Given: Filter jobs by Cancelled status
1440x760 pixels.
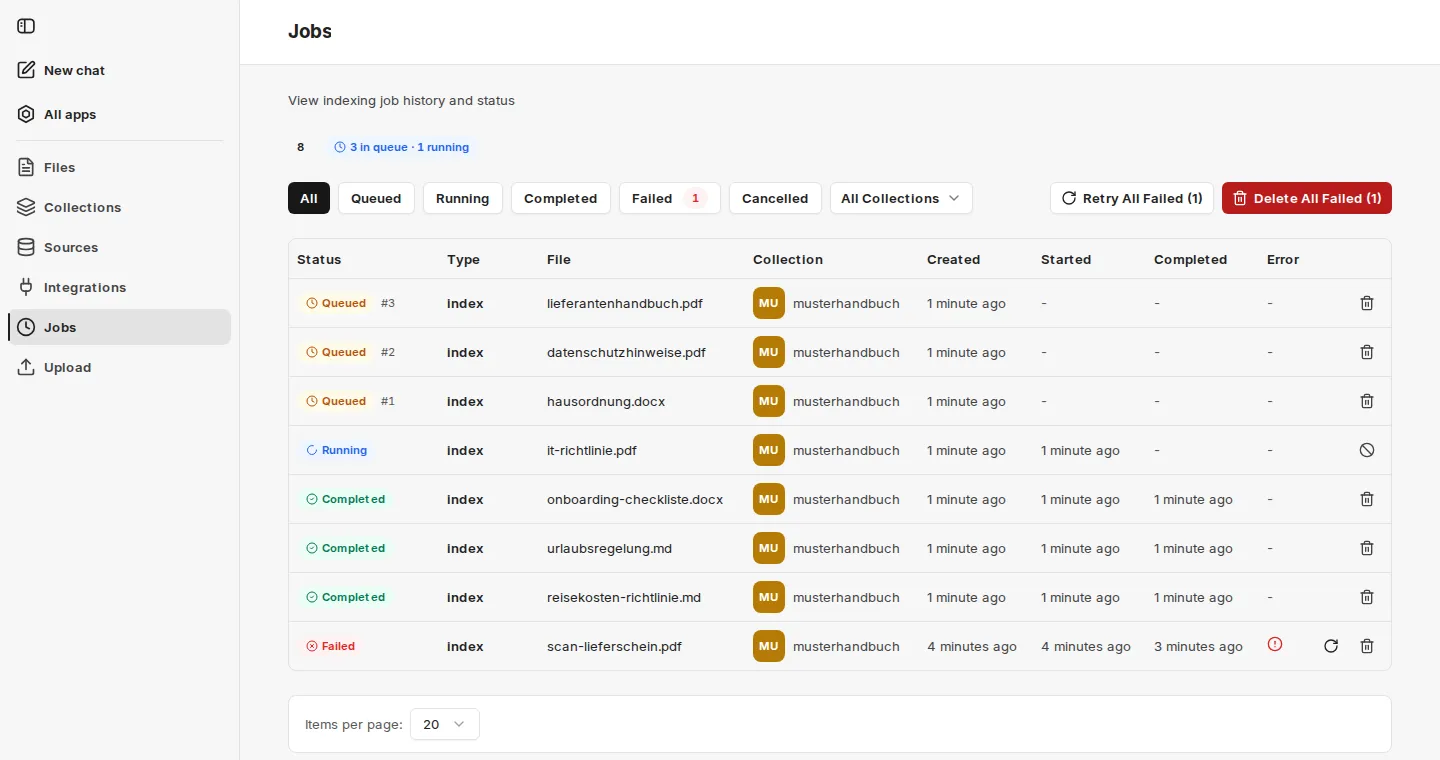Looking at the screenshot, I should click(x=775, y=198).
